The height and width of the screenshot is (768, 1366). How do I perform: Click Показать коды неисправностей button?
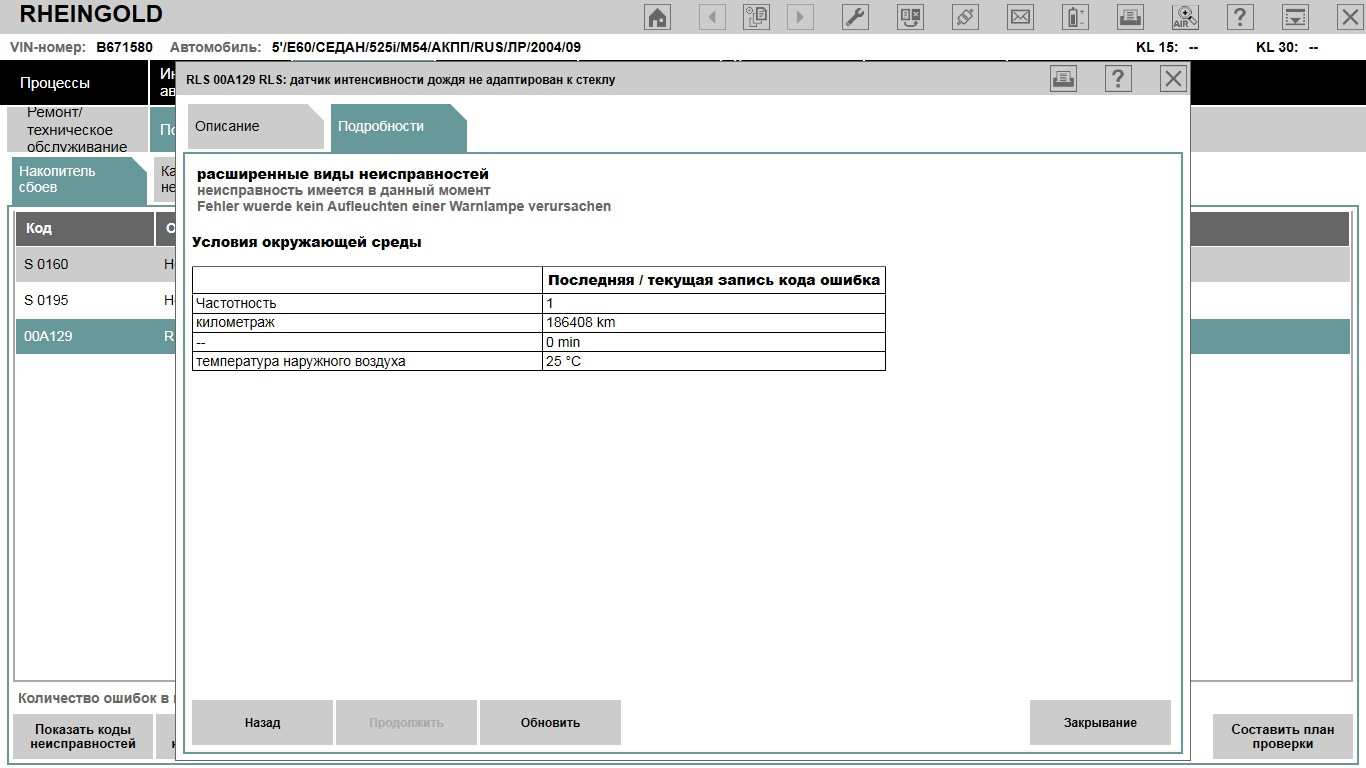tap(84, 736)
